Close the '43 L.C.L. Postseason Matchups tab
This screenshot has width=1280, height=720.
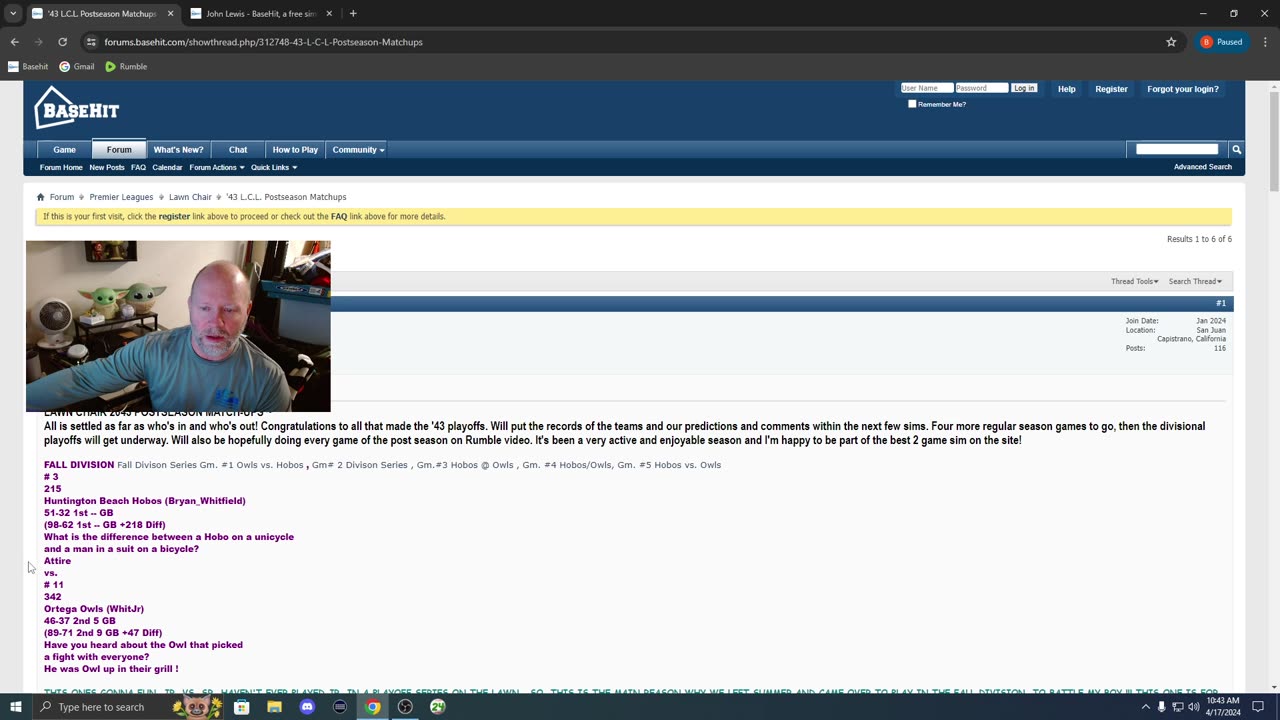170,14
